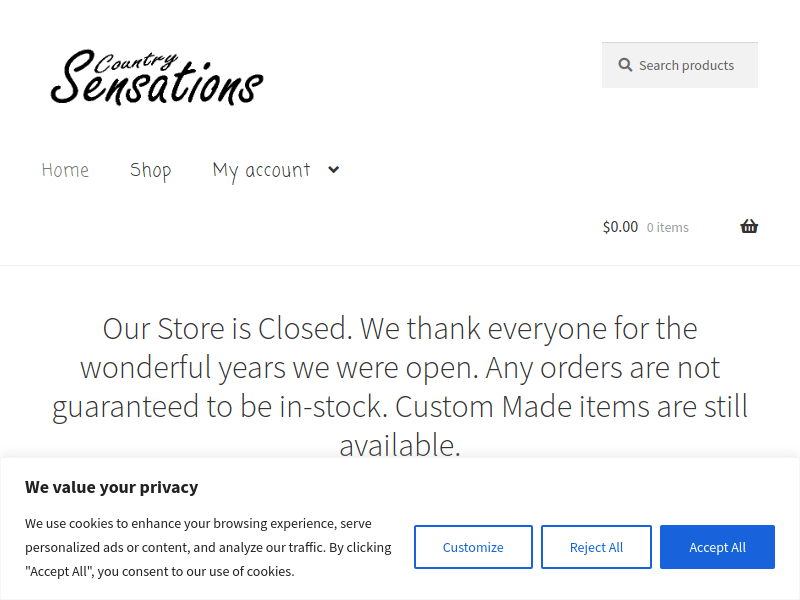This screenshot has height=600, width=800.
Task: Click the 'Any orders are not' text
Action: click(603, 367)
